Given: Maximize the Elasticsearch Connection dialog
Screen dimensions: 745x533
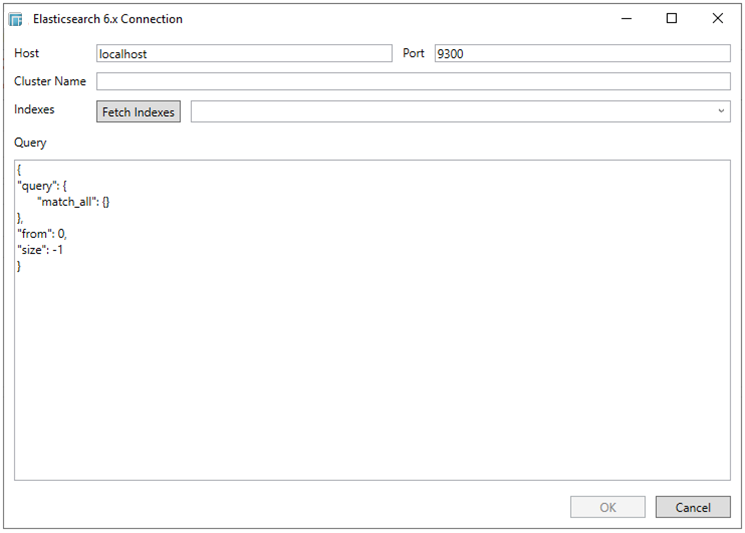Looking at the screenshot, I should [x=672, y=18].
